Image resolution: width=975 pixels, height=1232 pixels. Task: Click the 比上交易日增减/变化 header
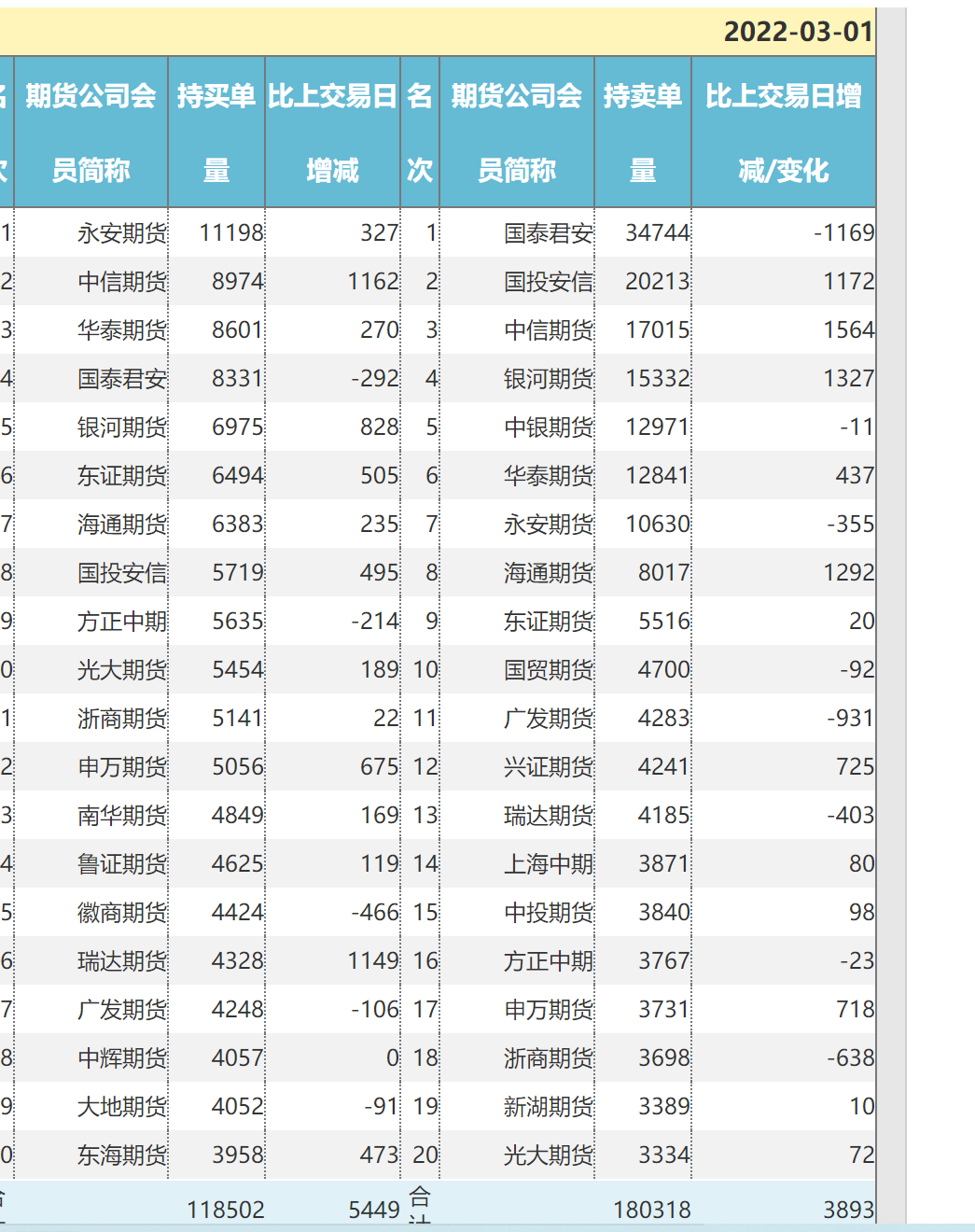pyautogui.click(x=784, y=133)
